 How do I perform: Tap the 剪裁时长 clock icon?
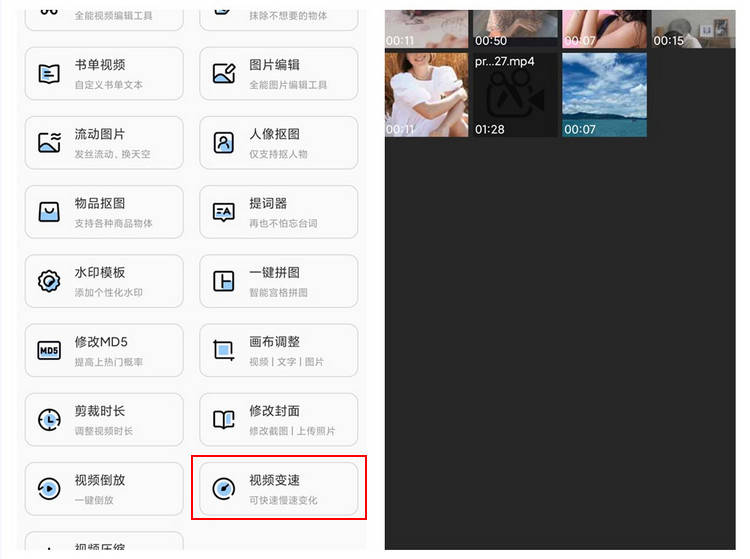49,419
